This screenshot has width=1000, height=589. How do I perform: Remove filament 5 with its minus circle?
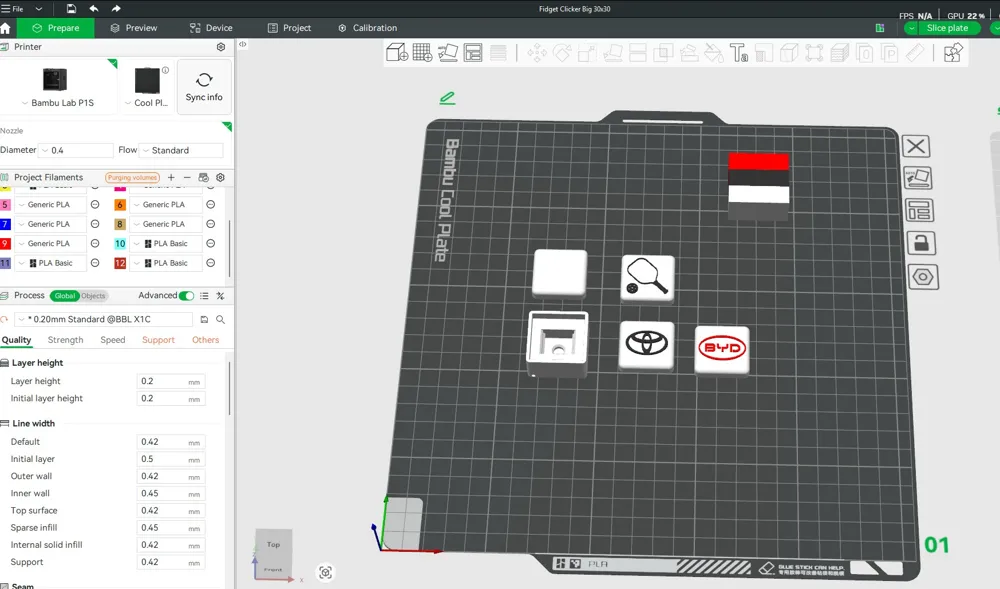click(x=95, y=205)
